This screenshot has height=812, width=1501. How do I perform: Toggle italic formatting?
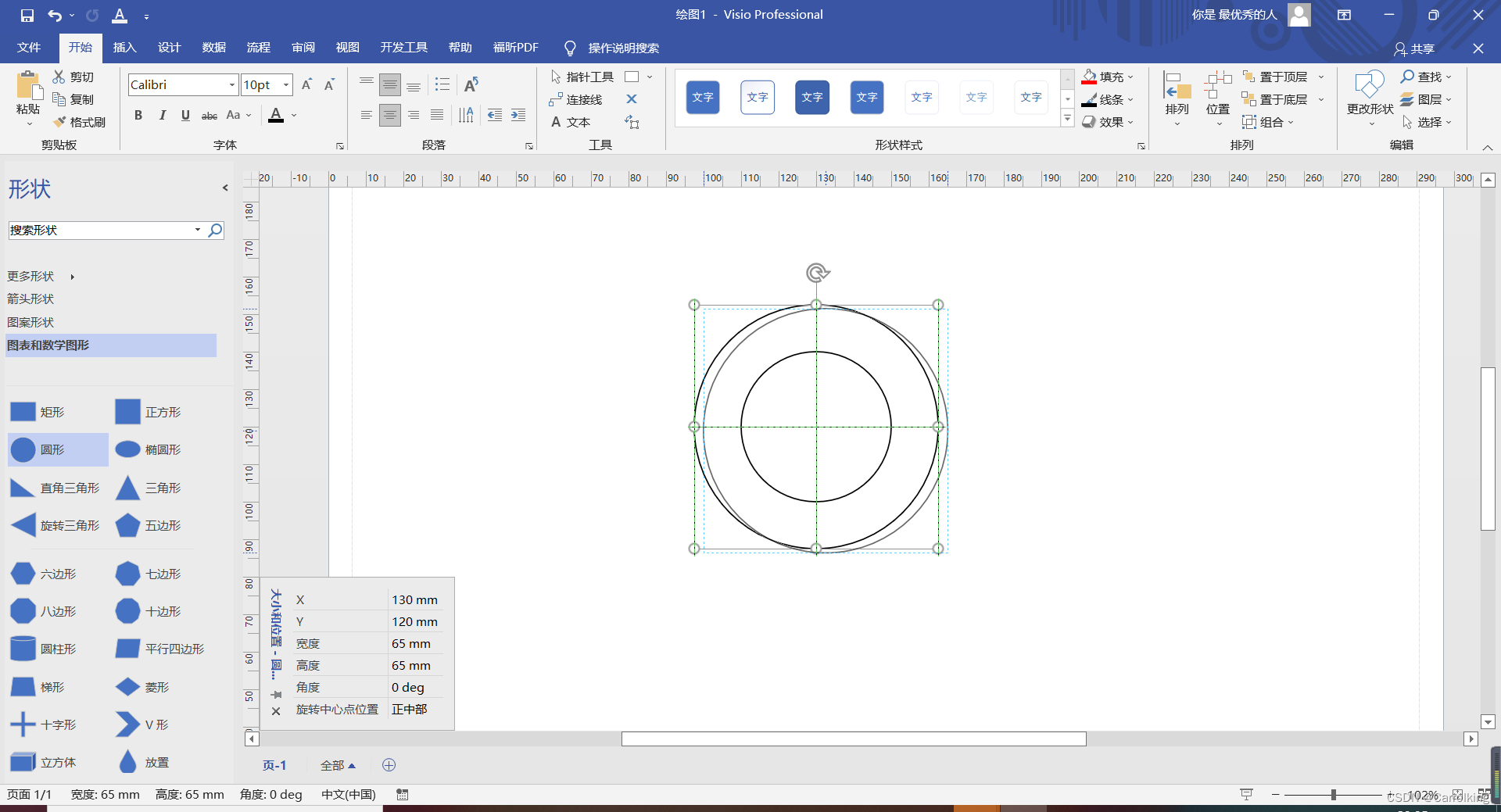pos(162,115)
